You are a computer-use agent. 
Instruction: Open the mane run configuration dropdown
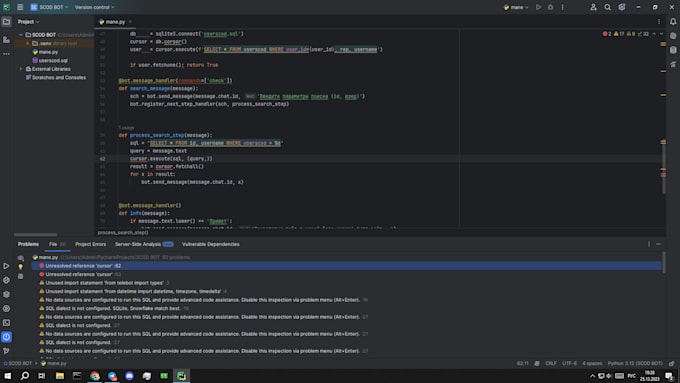pyautogui.click(x=516, y=7)
